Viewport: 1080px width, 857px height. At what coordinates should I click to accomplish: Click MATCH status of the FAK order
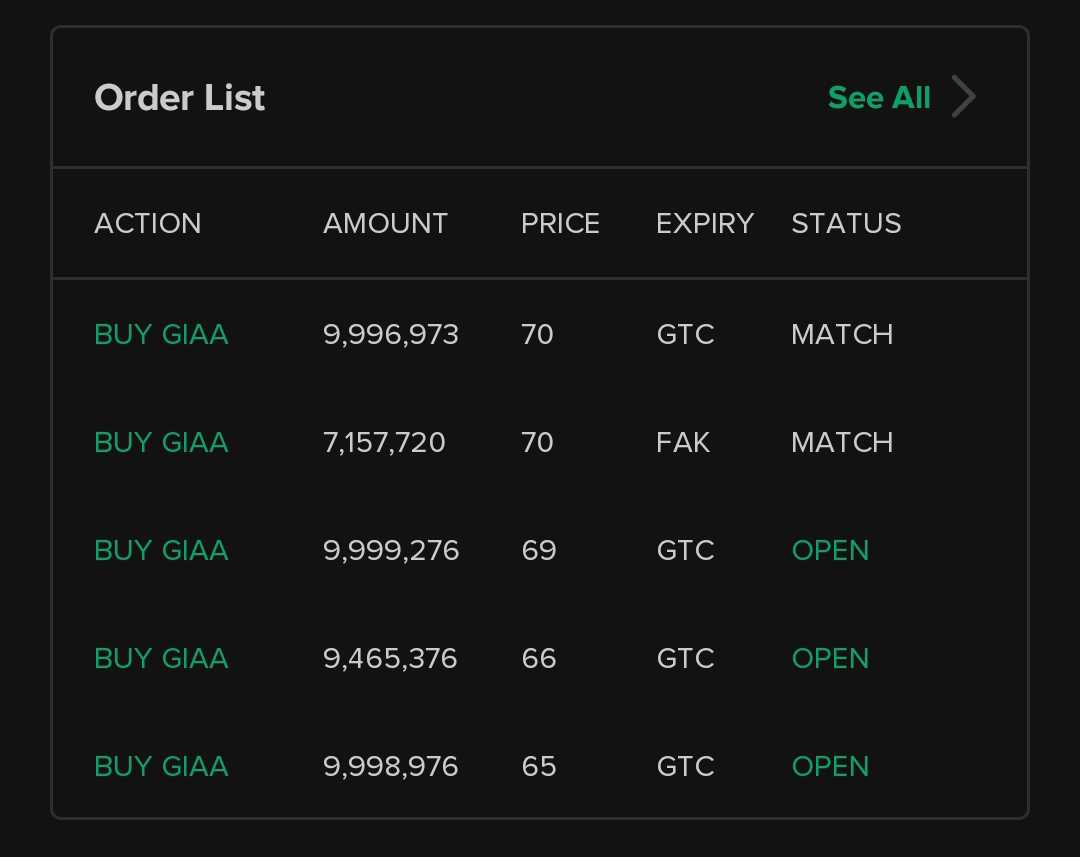[842, 442]
